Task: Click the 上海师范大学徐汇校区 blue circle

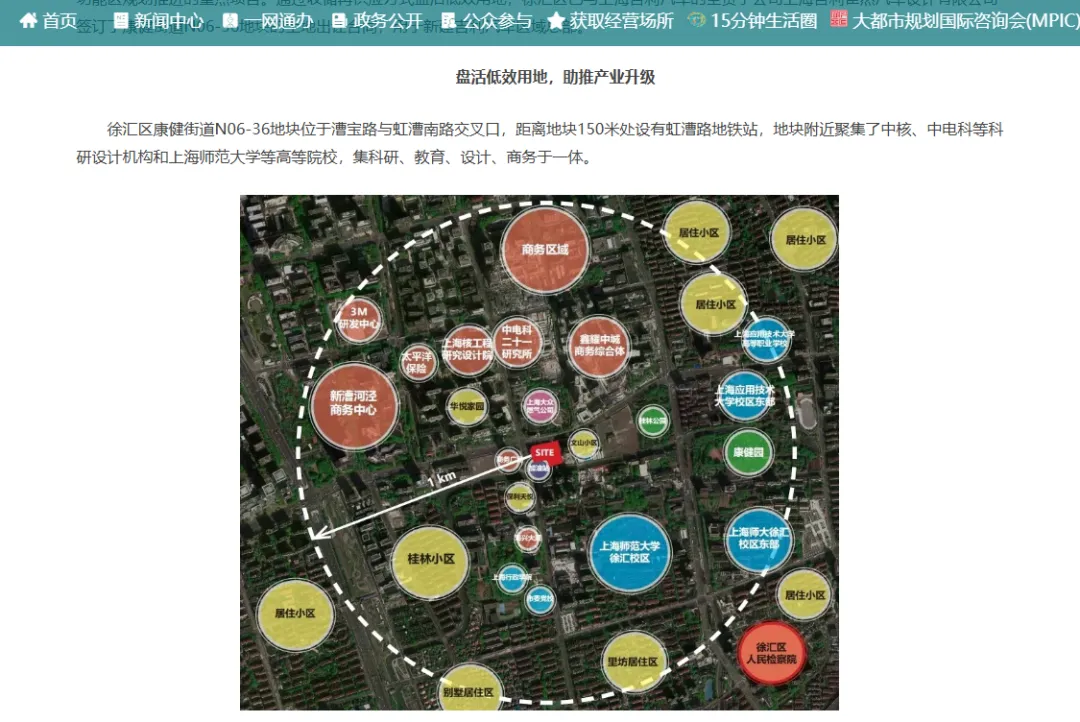Action: (630, 553)
